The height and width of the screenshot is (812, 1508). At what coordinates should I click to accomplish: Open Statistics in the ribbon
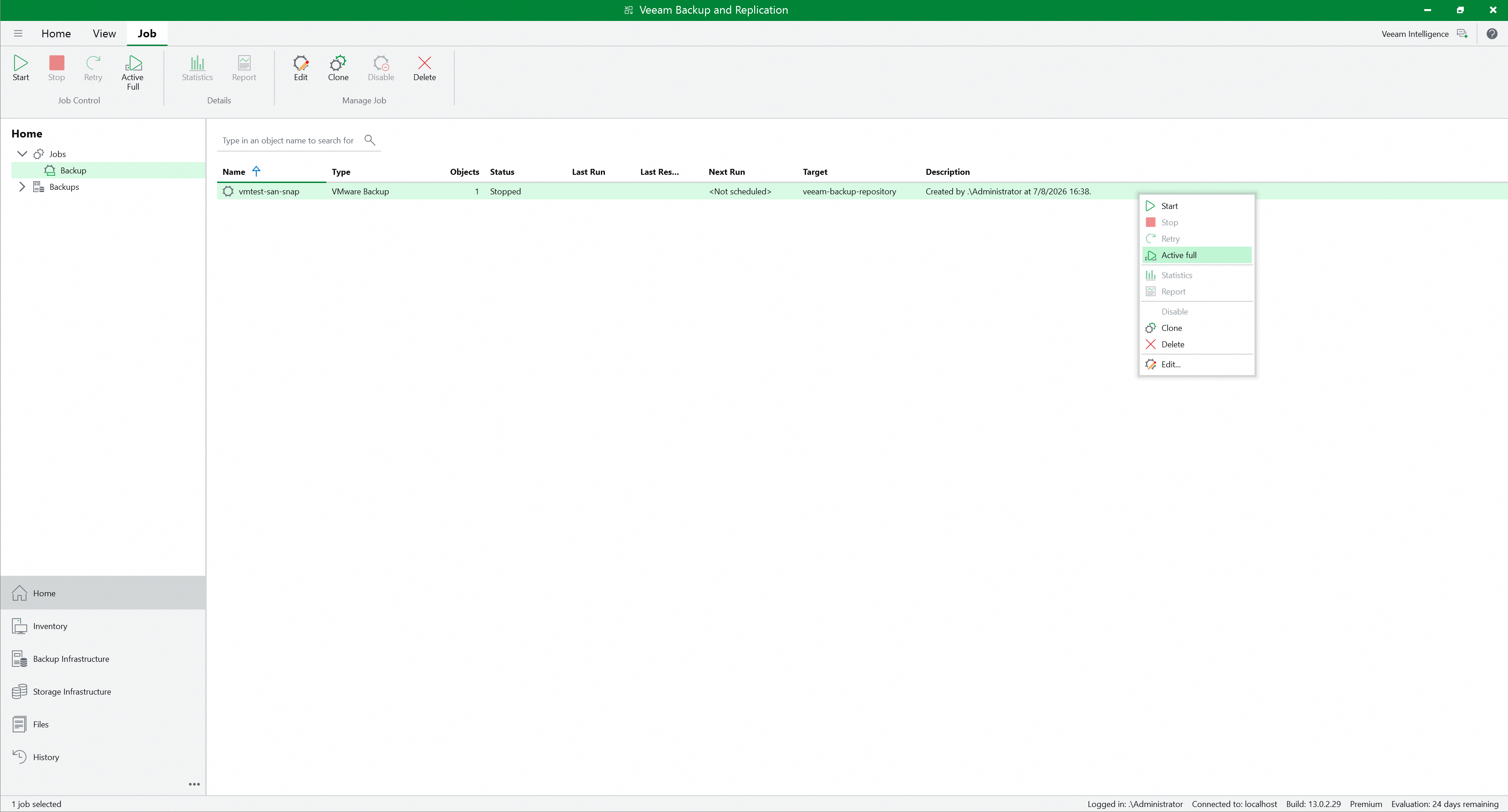(x=197, y=68)
